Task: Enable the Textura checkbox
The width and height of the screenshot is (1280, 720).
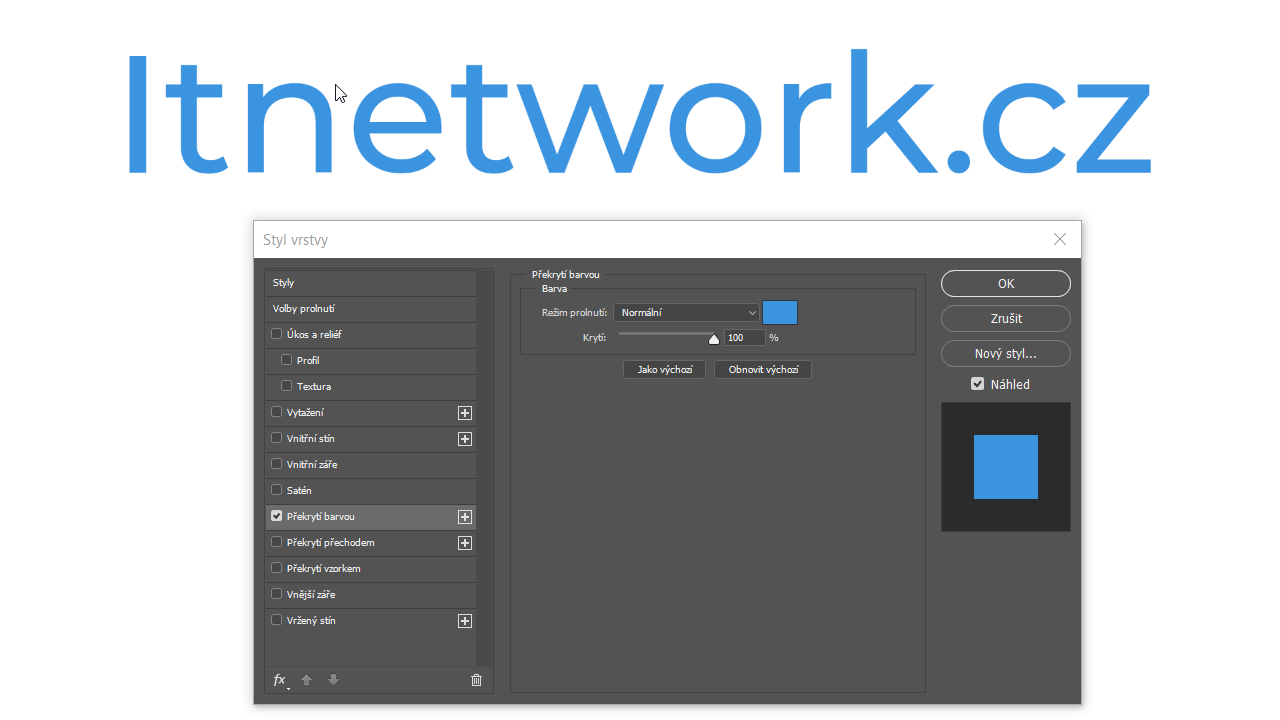Action: click(287, 386)
